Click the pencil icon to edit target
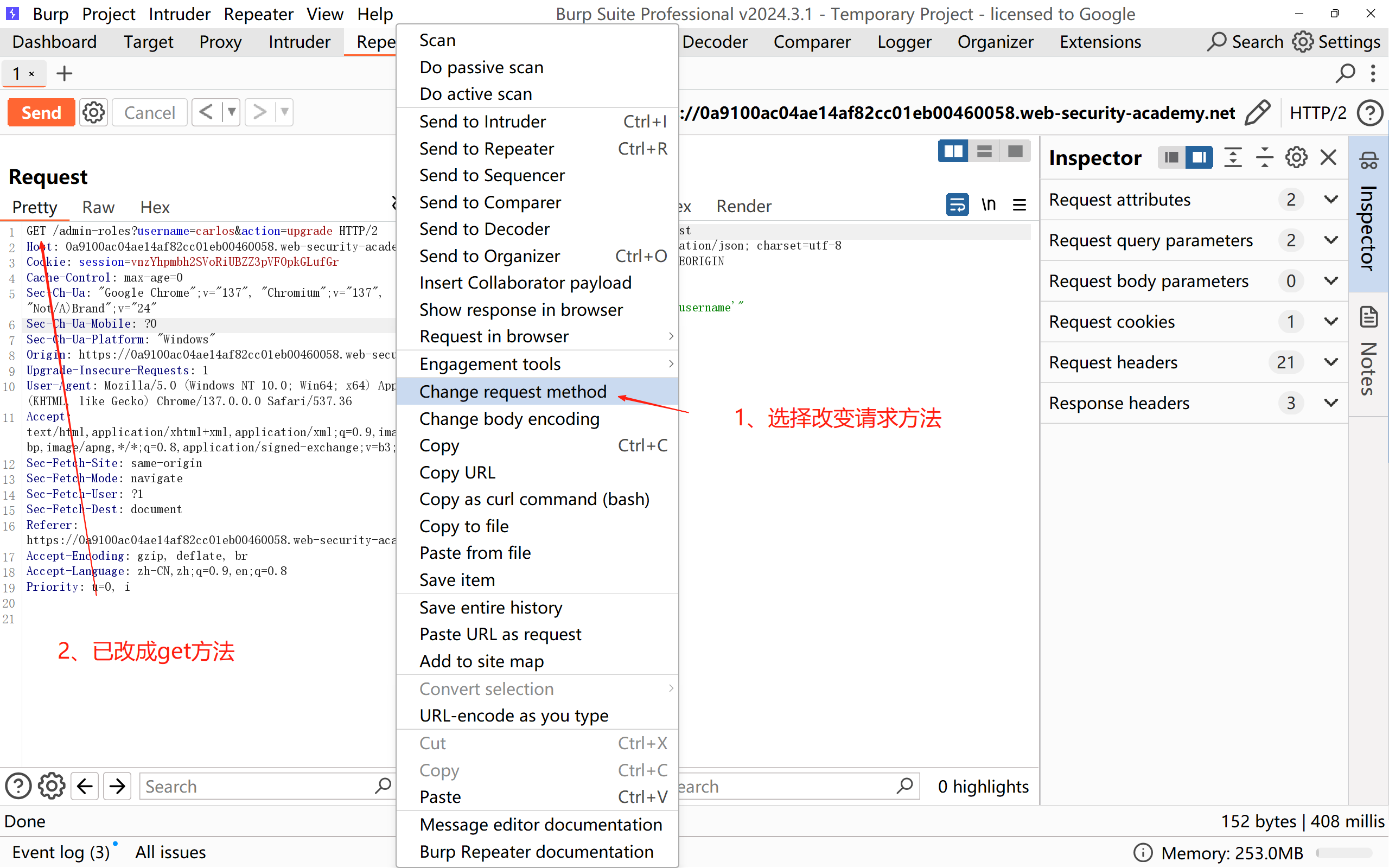1389x868 pixels. (1257, 112)
